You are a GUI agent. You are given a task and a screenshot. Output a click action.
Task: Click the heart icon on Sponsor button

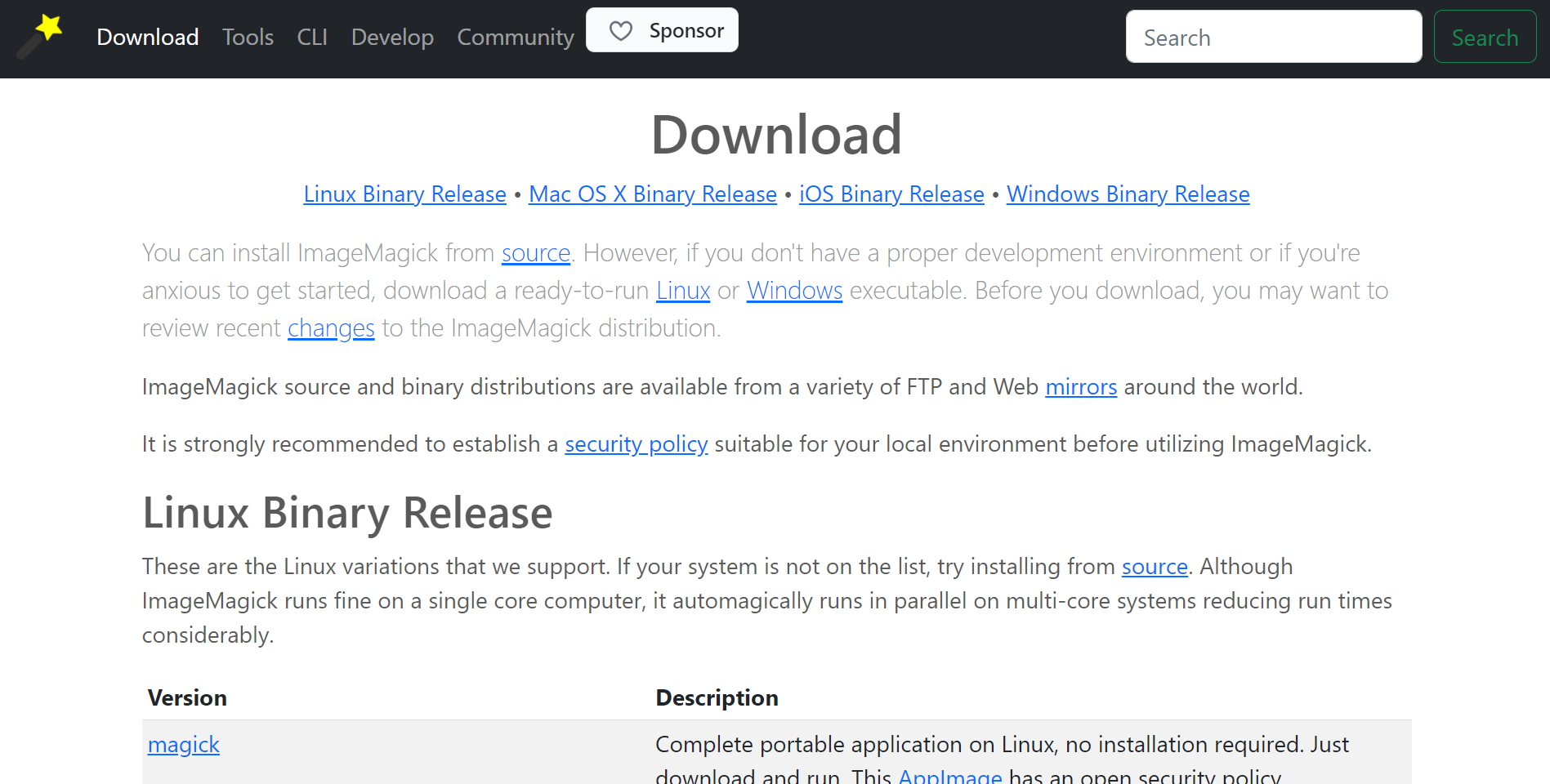[x=621, y=31]
